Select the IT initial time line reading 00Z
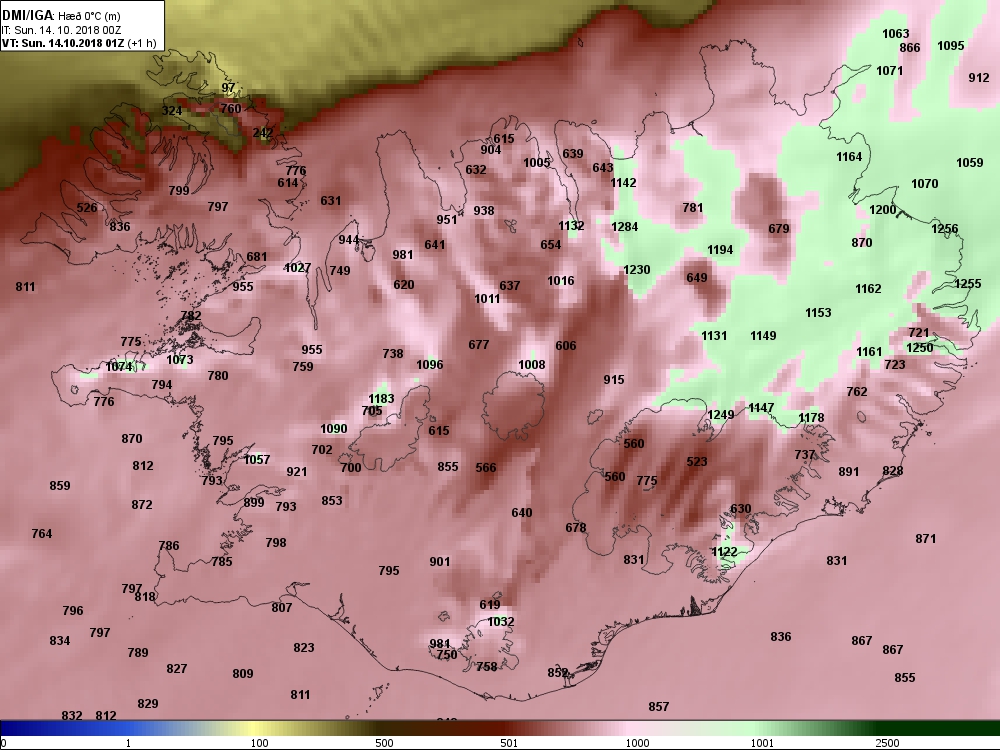1000x750 pixels. tap(62, 30)
